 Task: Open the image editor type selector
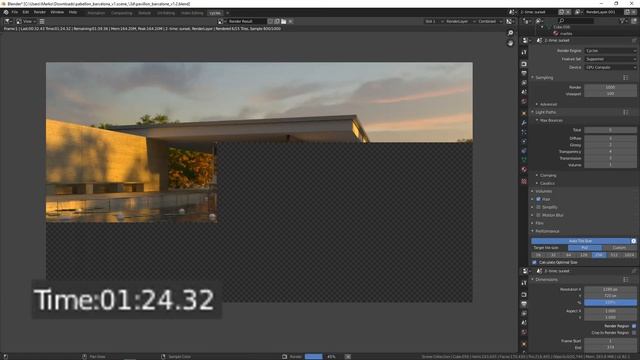point(8,21)
